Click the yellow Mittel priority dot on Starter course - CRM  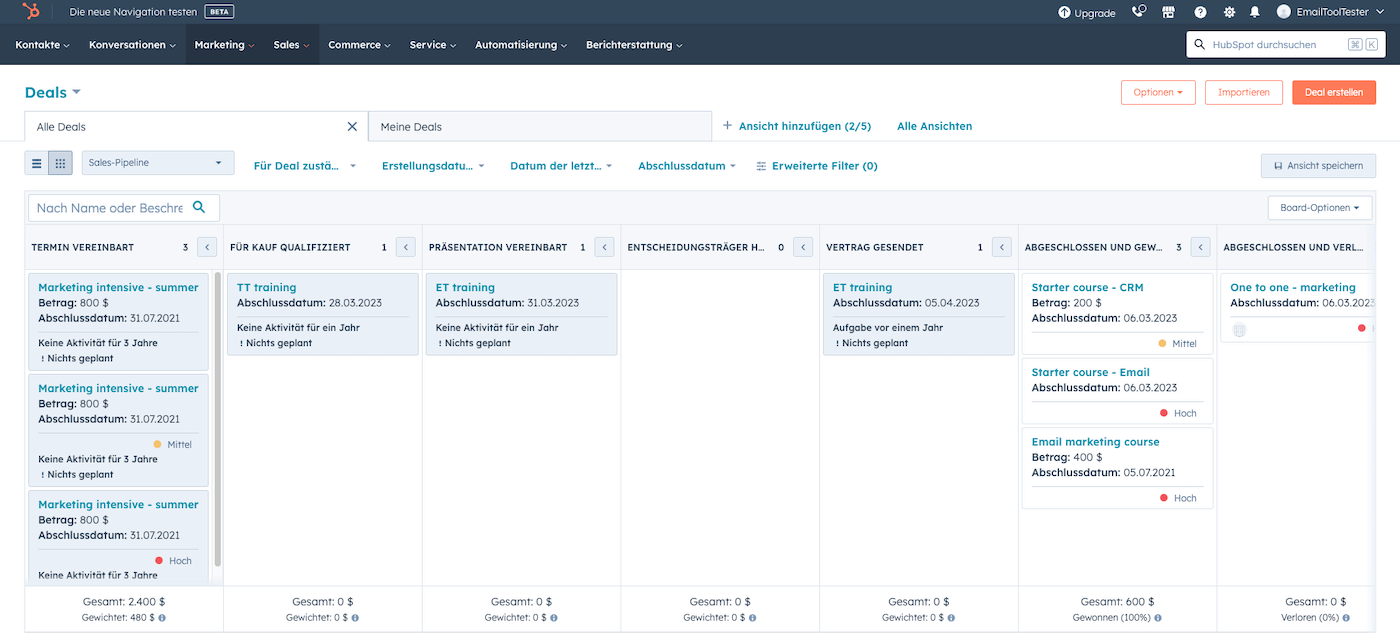1162,343
